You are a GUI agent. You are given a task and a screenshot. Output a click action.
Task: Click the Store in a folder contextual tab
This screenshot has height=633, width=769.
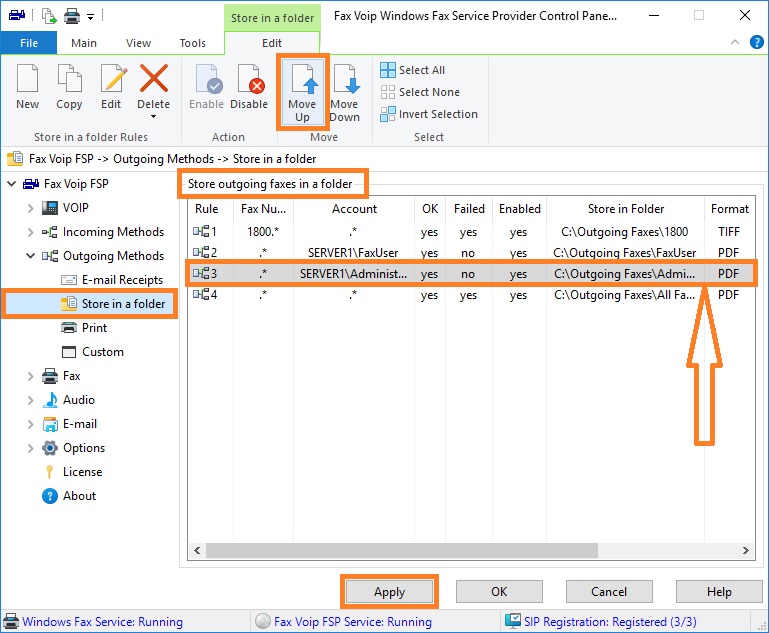(272, 18)
